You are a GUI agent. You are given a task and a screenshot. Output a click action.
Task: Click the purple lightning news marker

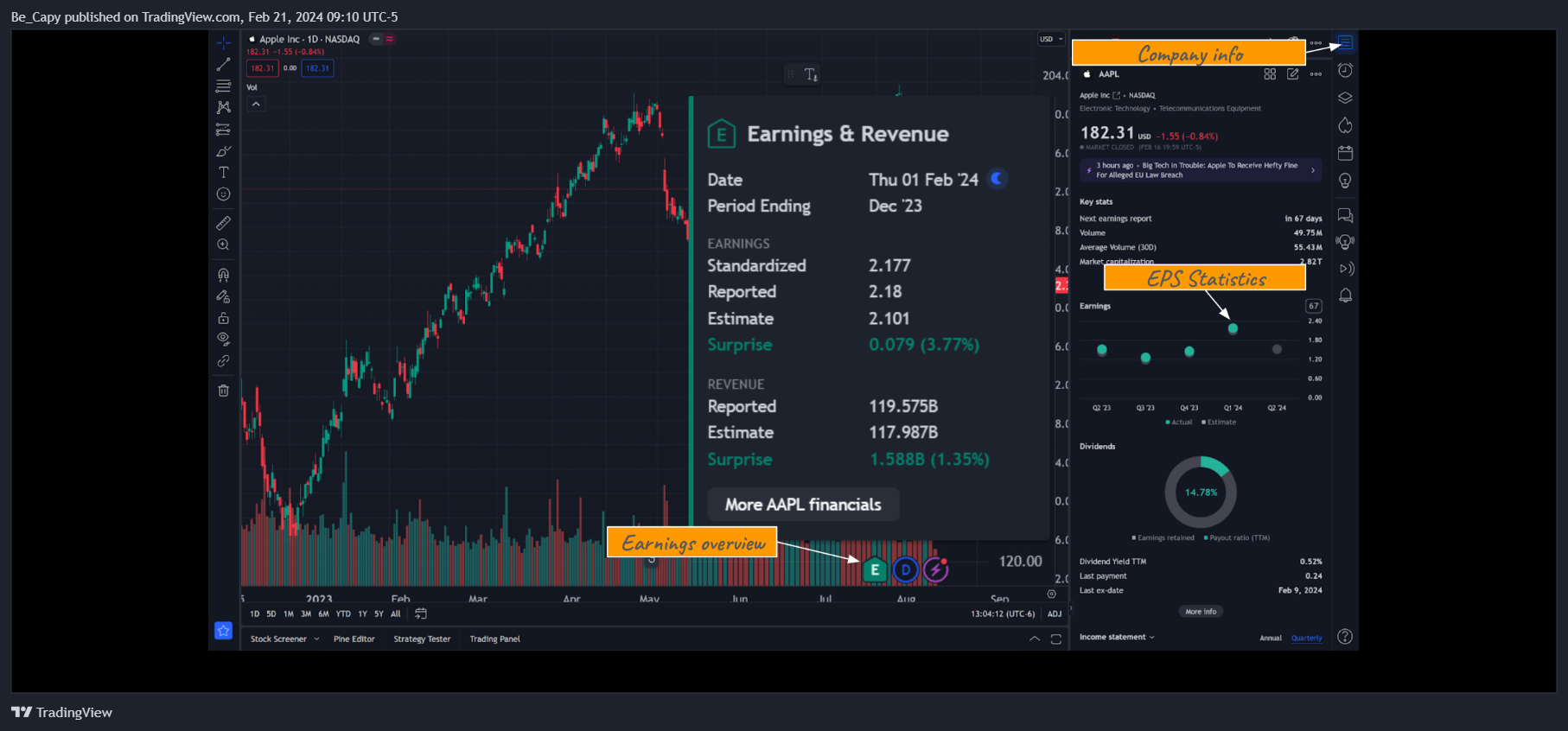[x=936, y=569]
